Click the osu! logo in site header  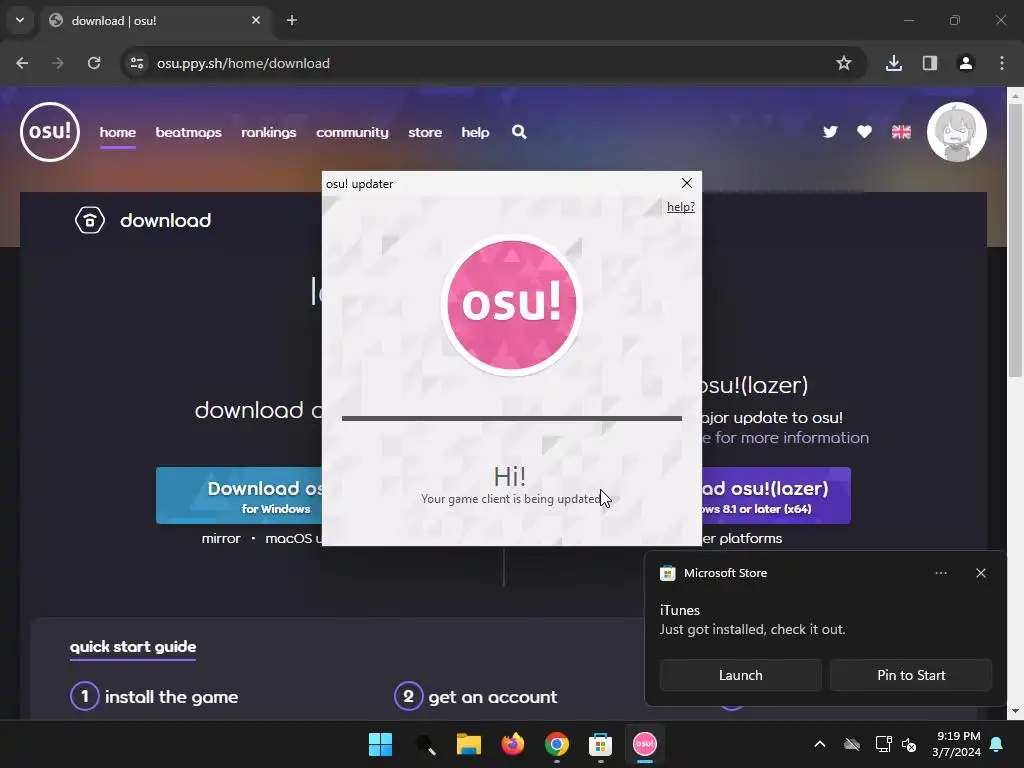coord(50,132)
